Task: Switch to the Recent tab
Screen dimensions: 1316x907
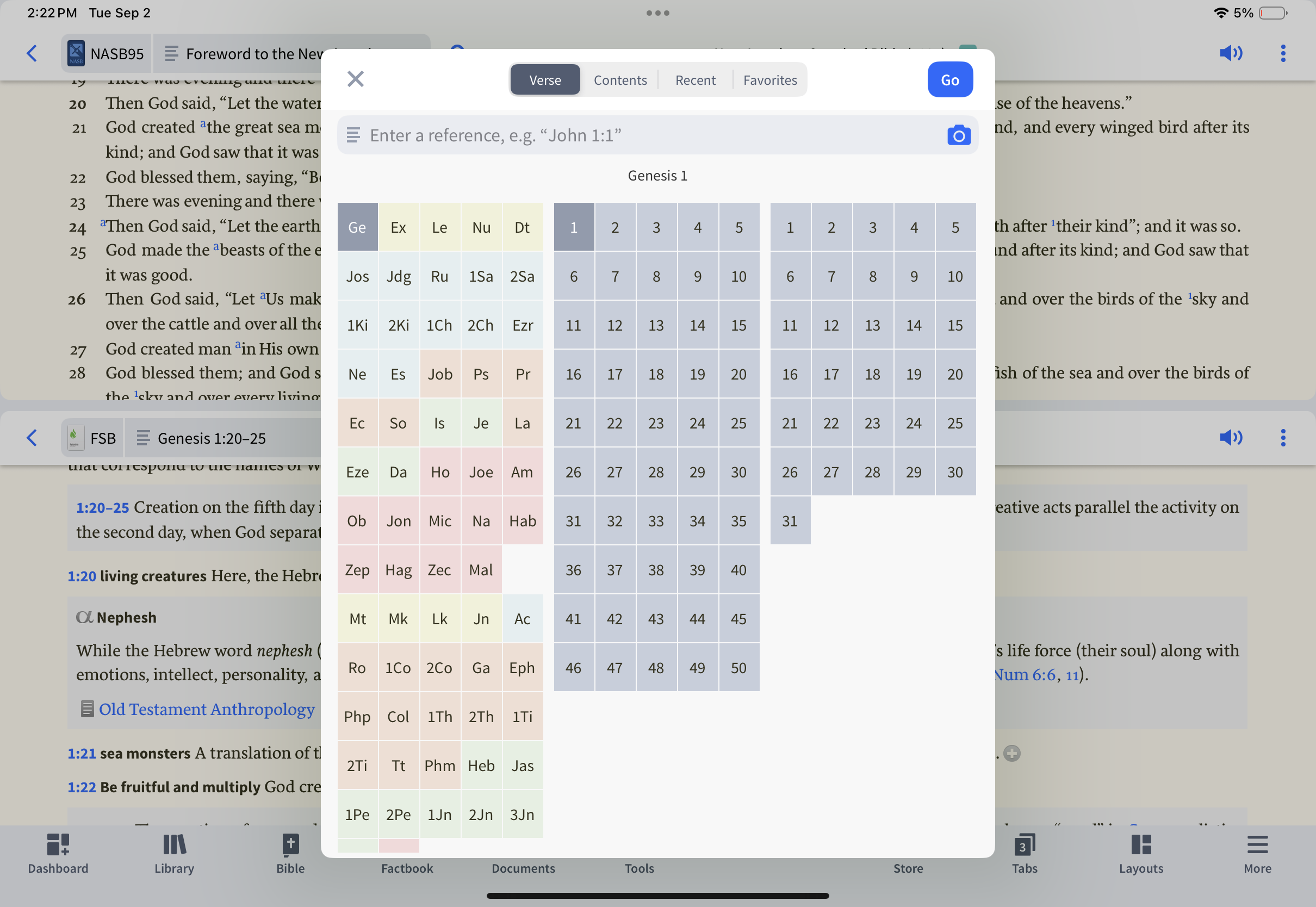Action: (x=695, y=80)
